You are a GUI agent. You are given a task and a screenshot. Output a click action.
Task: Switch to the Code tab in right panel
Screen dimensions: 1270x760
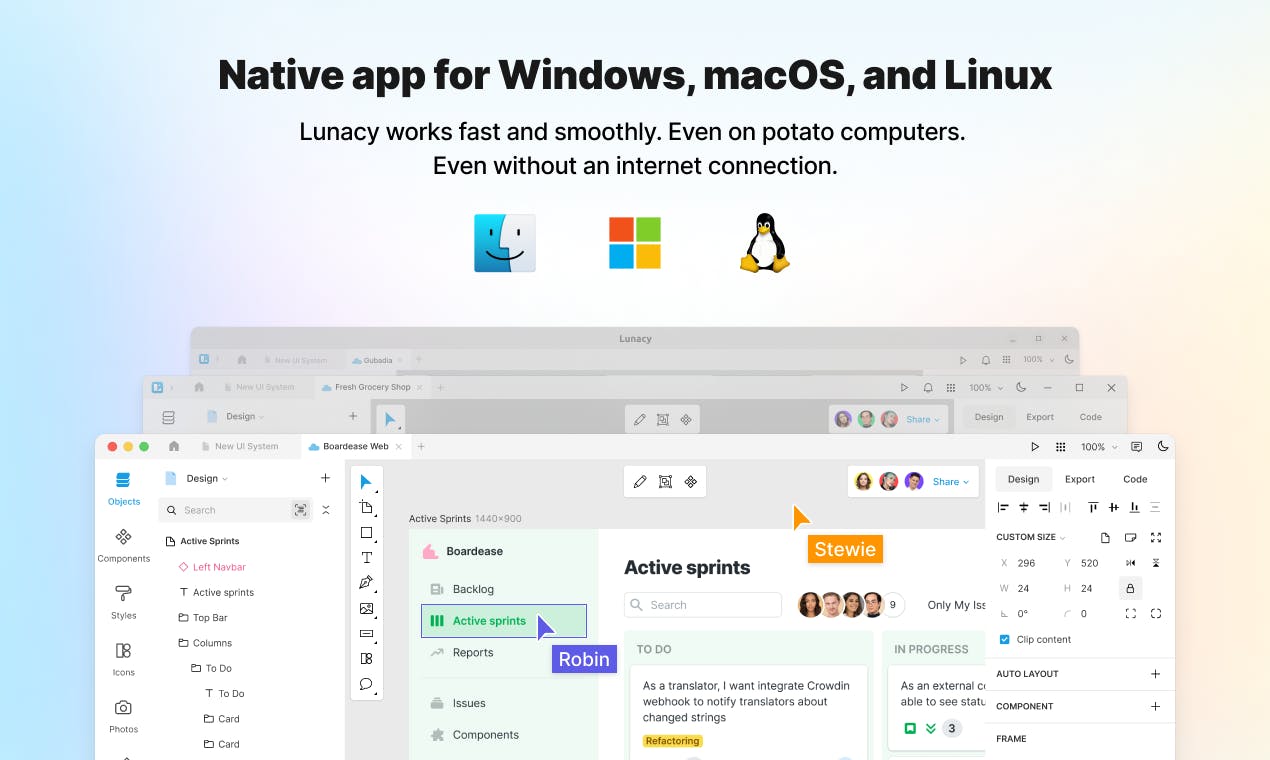click(1135, 479)
